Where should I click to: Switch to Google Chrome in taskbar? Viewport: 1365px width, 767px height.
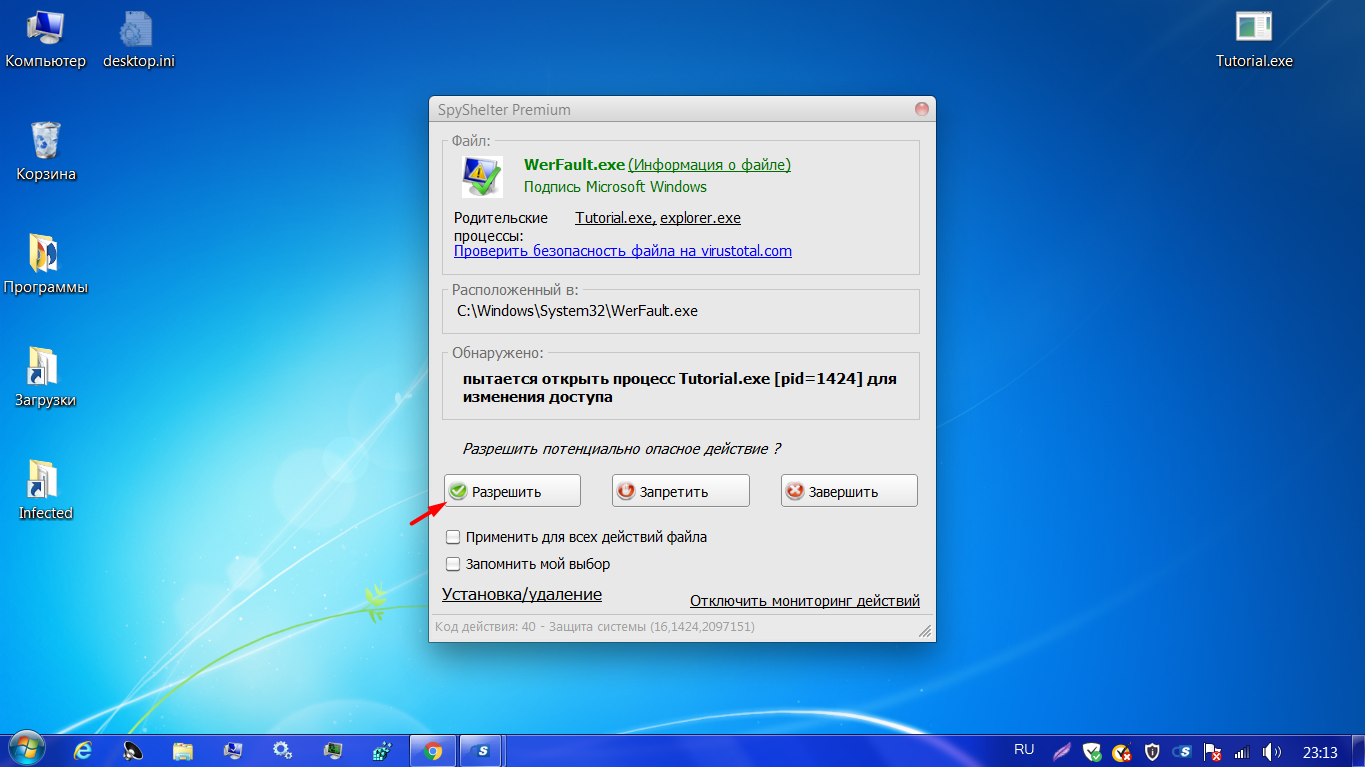(433, 750)
